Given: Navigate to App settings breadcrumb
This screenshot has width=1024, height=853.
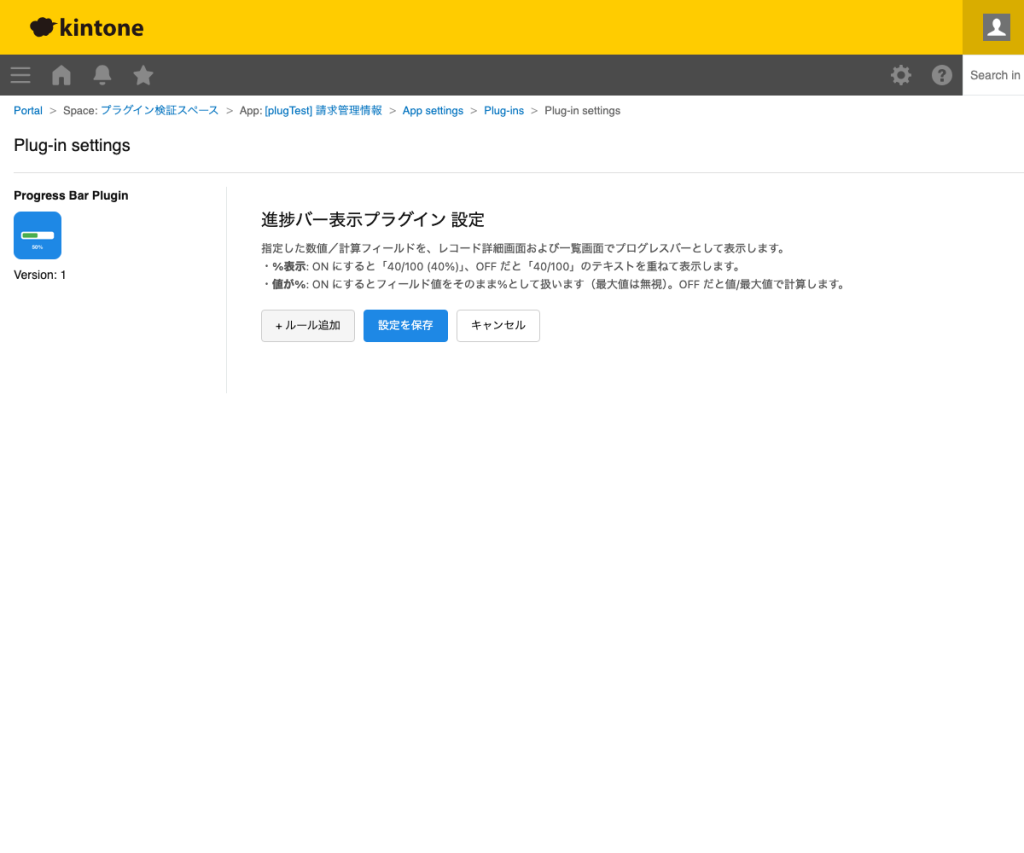Looking at the screenshot, I should (x=433, y=110).
